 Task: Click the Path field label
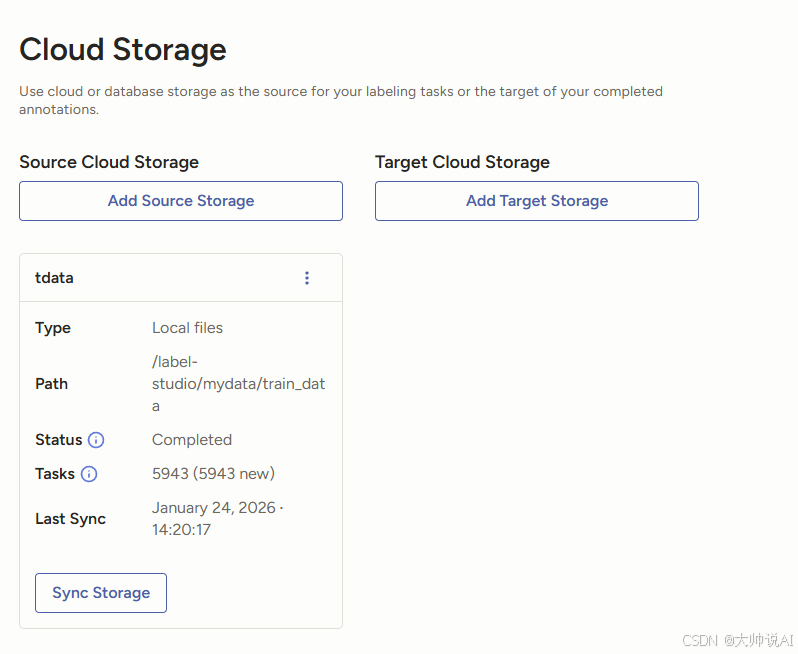click(x=51, y=384)
